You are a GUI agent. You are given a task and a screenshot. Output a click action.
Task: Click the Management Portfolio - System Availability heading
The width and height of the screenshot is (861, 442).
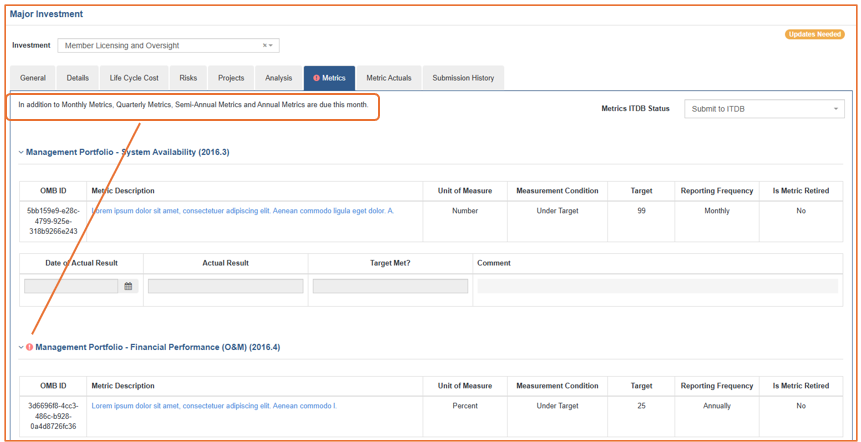(127, 152)
